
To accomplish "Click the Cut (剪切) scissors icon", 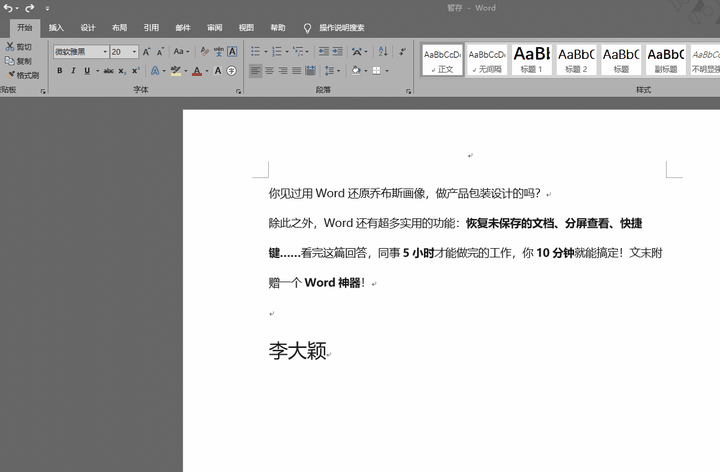I will (x=10, y=46).
